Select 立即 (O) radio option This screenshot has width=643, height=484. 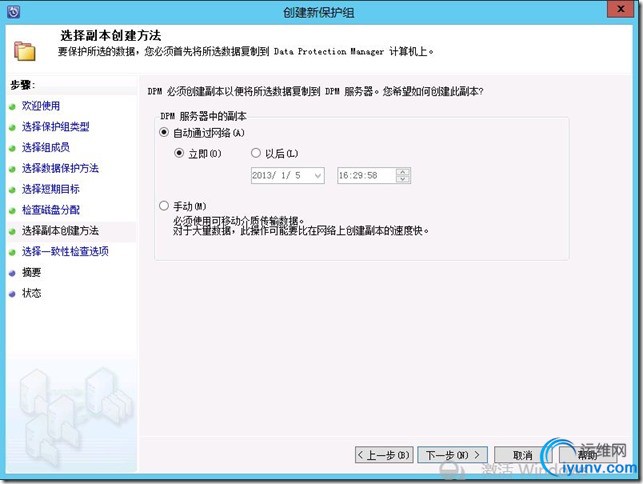[179, 153]
